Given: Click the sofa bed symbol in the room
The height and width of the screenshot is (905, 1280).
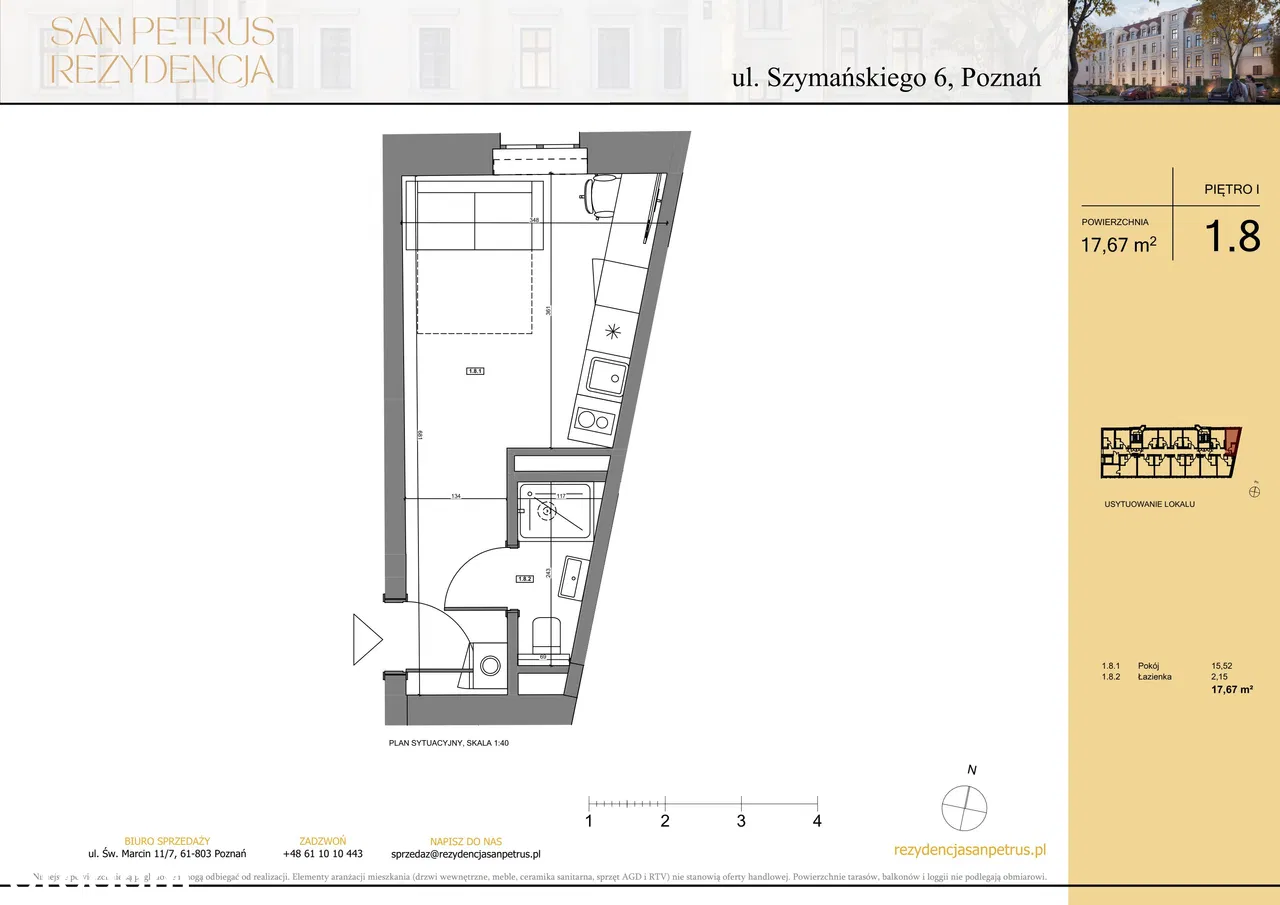Looking at the screenshot, I should pos(474,216).
